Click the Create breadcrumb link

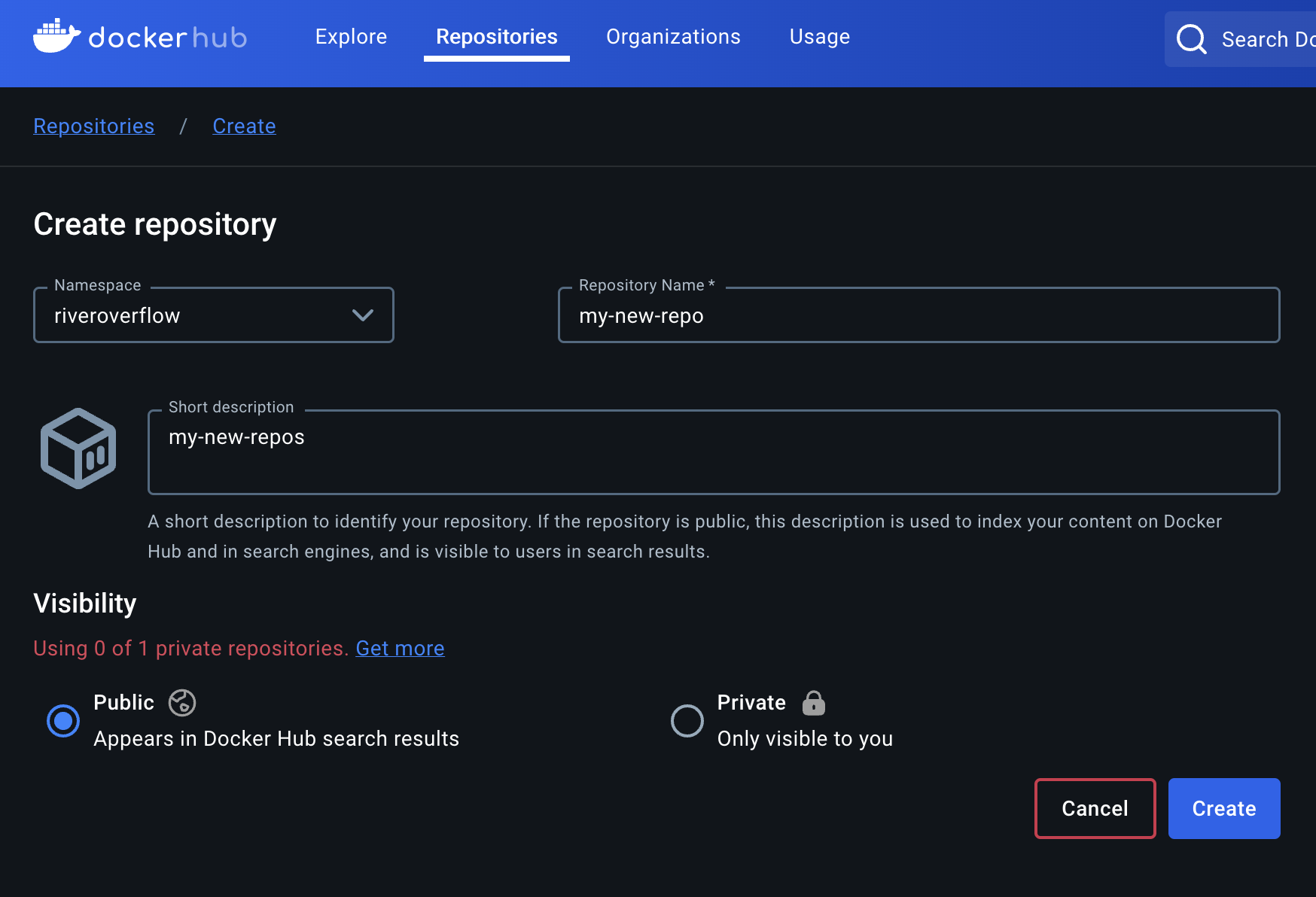coord(245,126)
